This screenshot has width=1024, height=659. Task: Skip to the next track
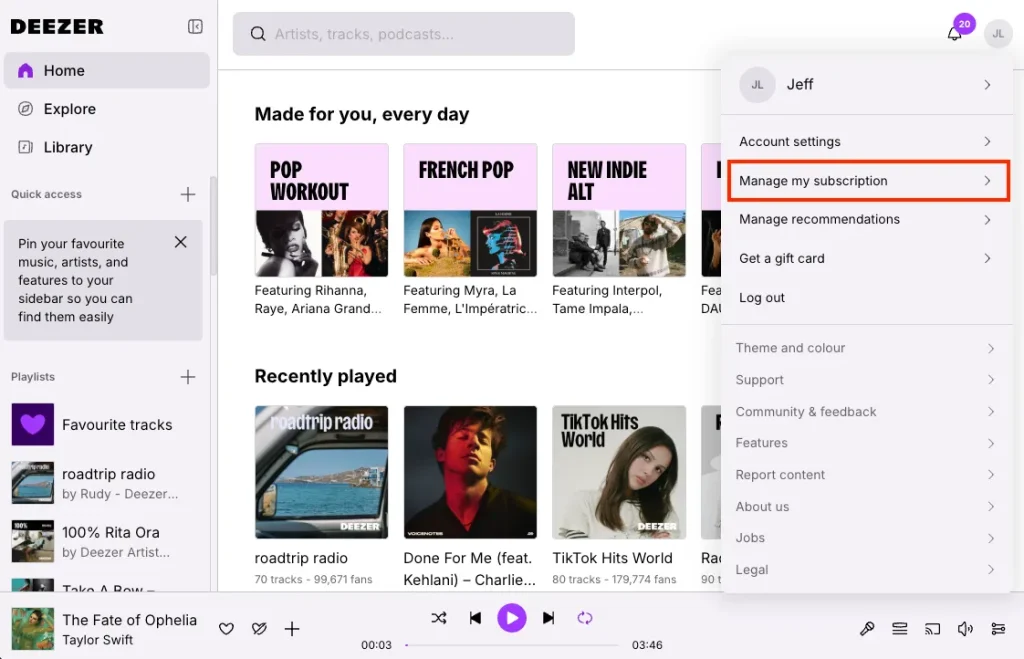[x=549, y=618]
